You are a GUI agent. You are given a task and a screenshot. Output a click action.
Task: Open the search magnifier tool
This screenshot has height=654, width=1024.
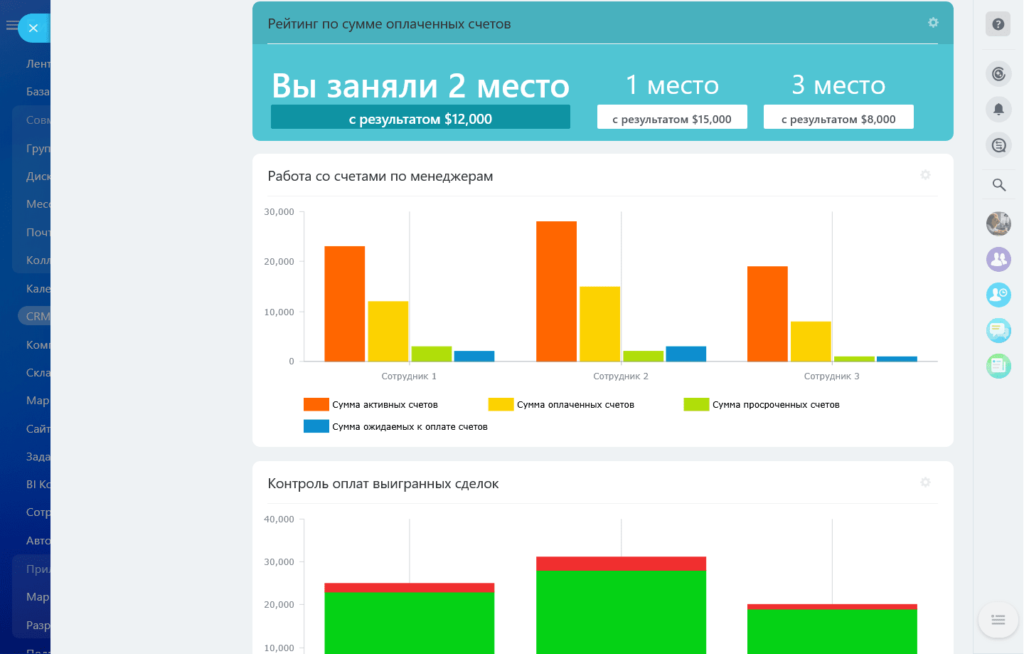[x=998, y=185]
